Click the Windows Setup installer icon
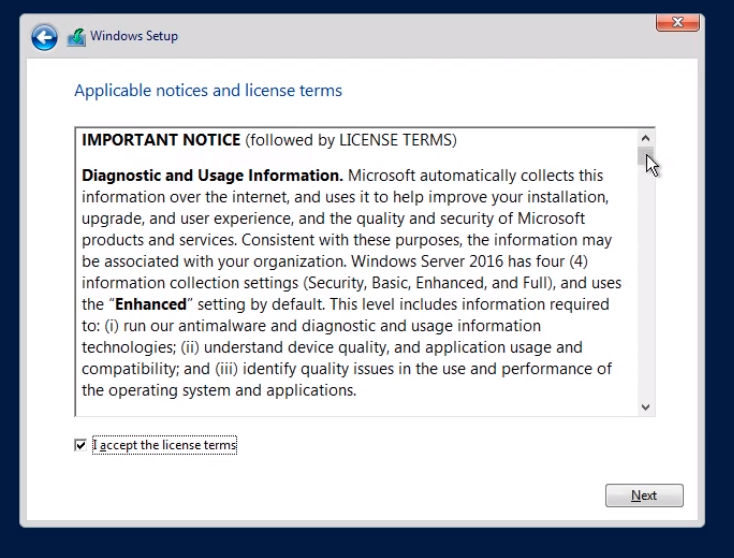The image size is (734, 558). point(76,37)
